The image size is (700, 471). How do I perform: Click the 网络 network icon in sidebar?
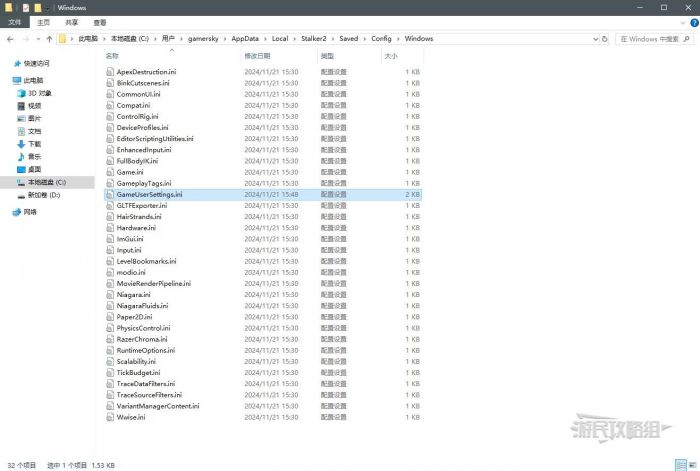(30, 212)
